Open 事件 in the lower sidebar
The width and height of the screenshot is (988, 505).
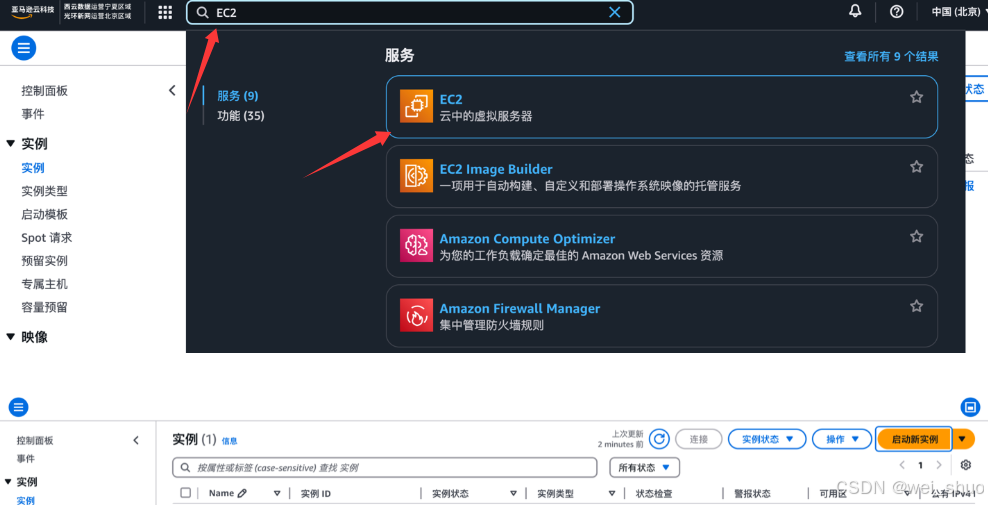tap(26, 459)
